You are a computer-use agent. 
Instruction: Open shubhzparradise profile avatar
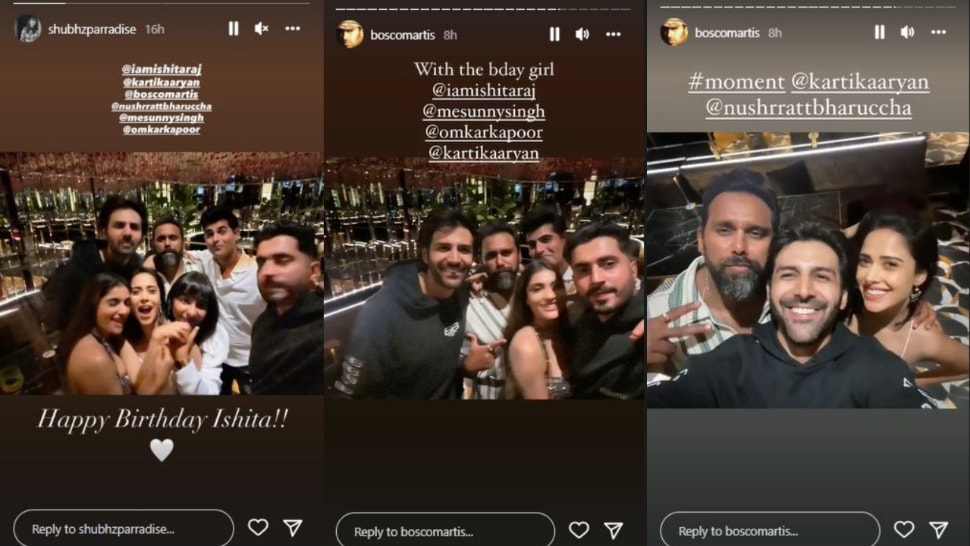click(28, 28)
